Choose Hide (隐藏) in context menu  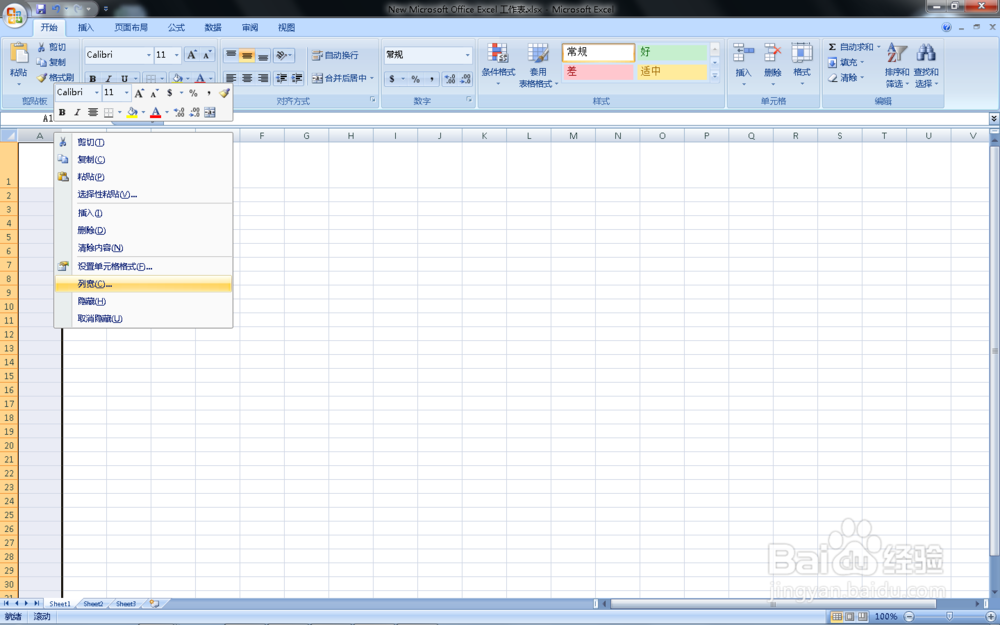point(143,302)
